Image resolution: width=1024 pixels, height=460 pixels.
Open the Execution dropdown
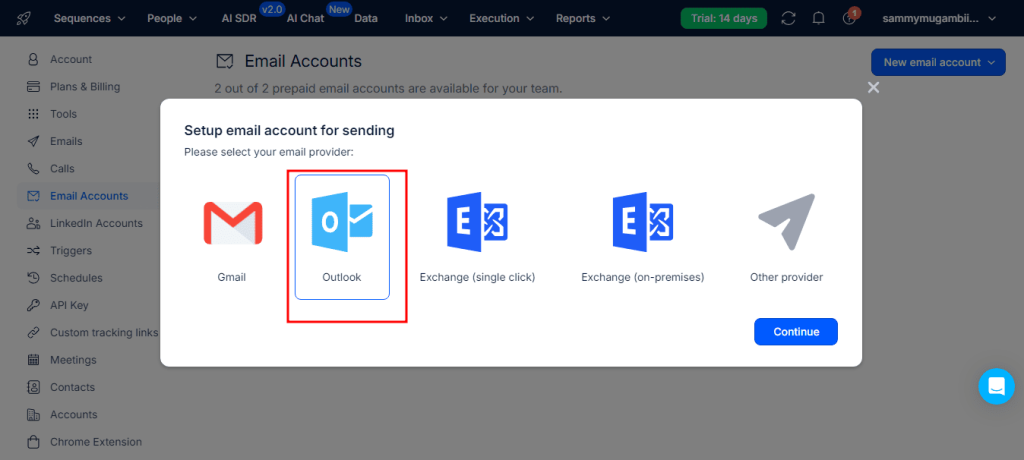(x=502, y=18)
